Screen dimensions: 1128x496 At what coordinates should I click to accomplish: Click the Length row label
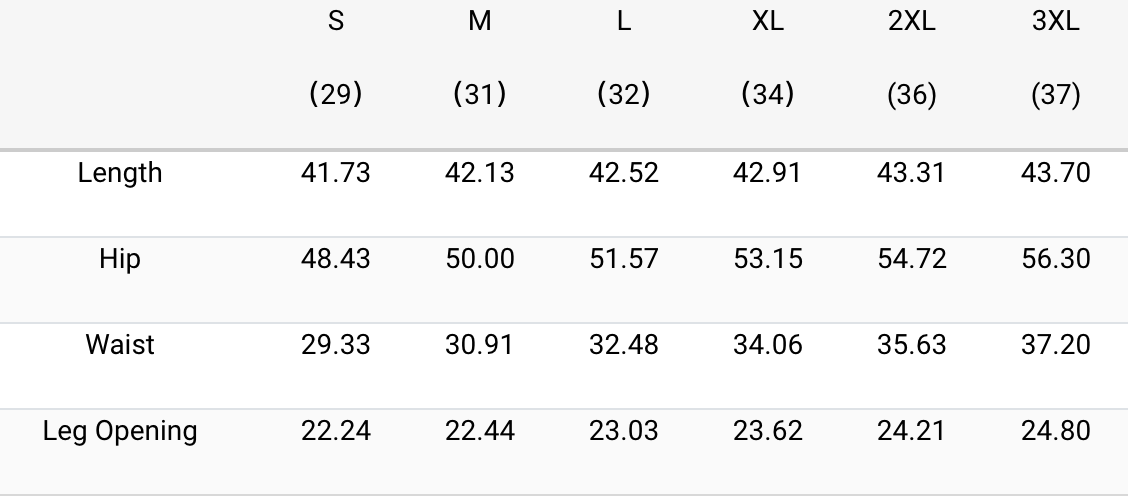[x=120, y=173]
